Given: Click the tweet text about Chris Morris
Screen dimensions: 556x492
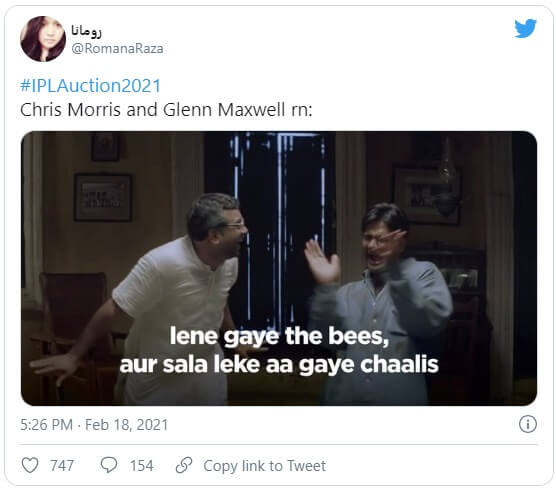Looking at the screenshot, I should 166,110.
